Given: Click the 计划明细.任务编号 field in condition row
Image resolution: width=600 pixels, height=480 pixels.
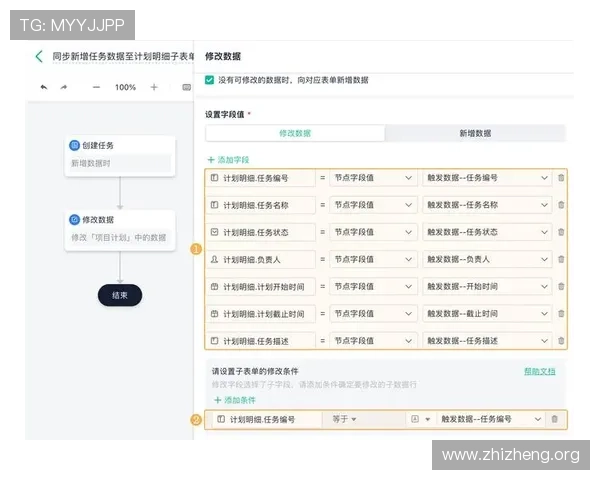Looking at the screenshot, I should click(x=267, y=420).
